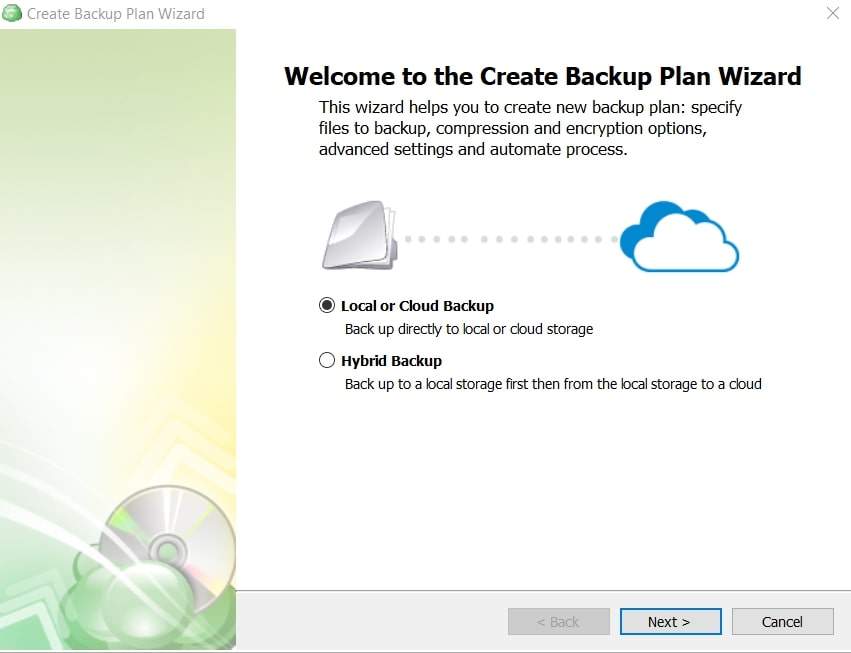Click the top of the green left banner panel
Screen dimensions: 851x653
pos(118,60)
